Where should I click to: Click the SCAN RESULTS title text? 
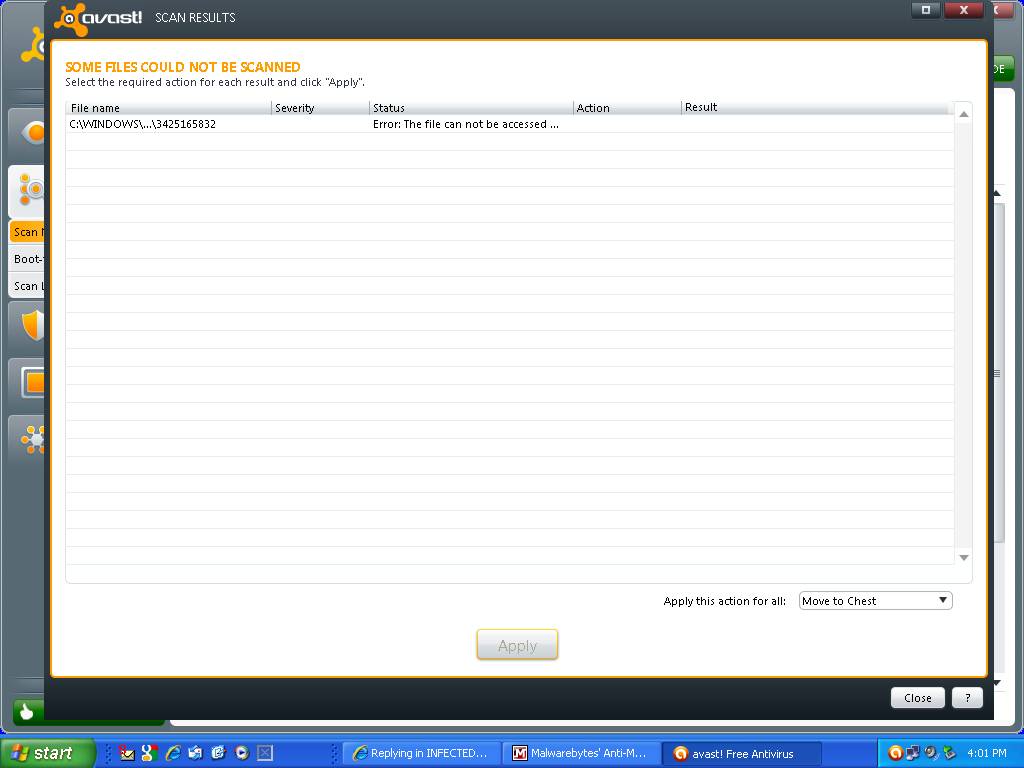click(195, 18)
